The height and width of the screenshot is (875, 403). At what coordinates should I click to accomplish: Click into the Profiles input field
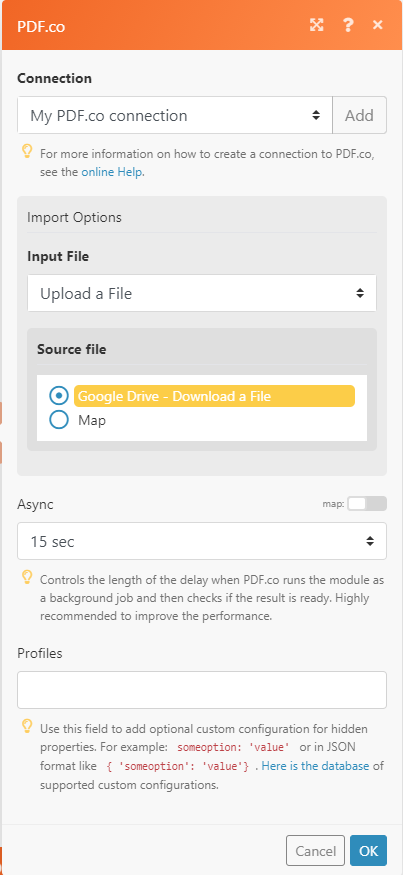click(x=202, y=690)
